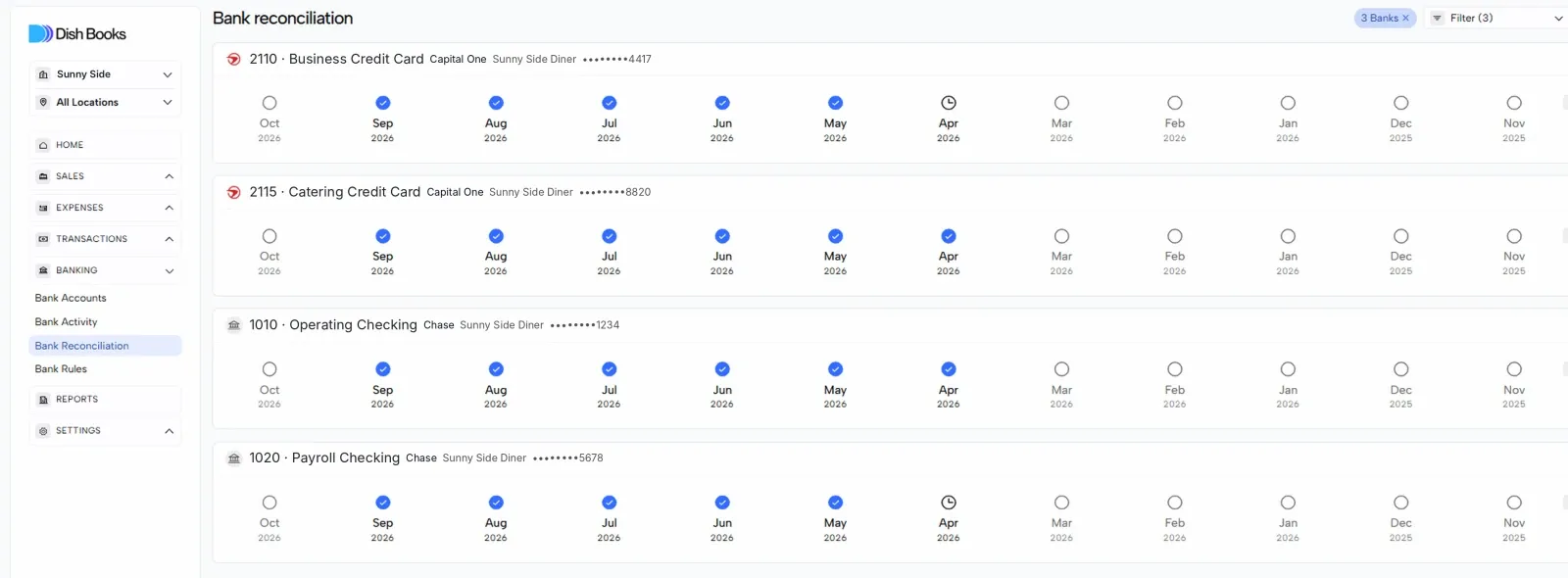Open the Bank Rules page
Viewport: 1568px width, 578px height.
(61, 369)
